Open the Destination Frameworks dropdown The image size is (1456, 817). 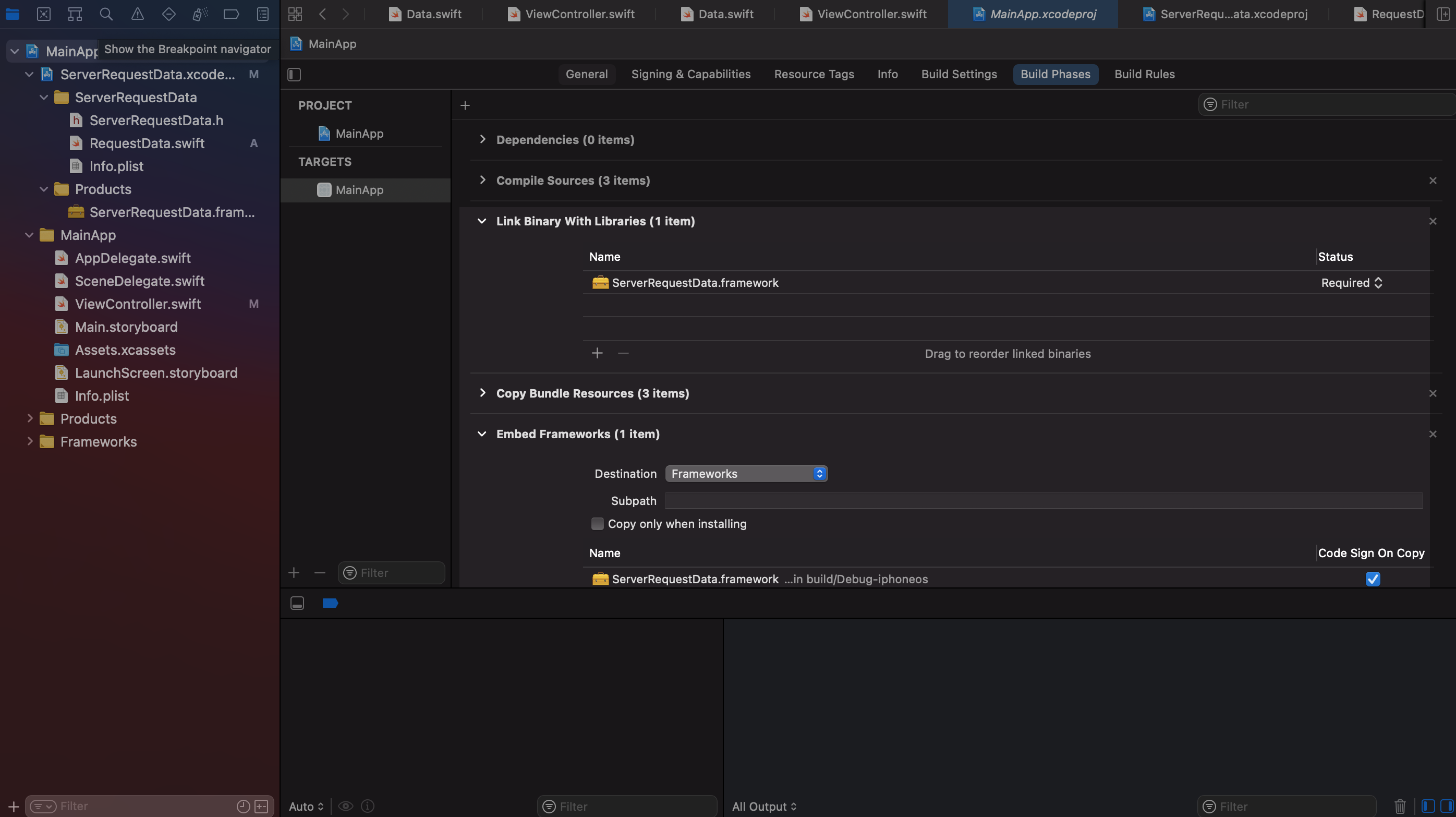click(746, 474)
